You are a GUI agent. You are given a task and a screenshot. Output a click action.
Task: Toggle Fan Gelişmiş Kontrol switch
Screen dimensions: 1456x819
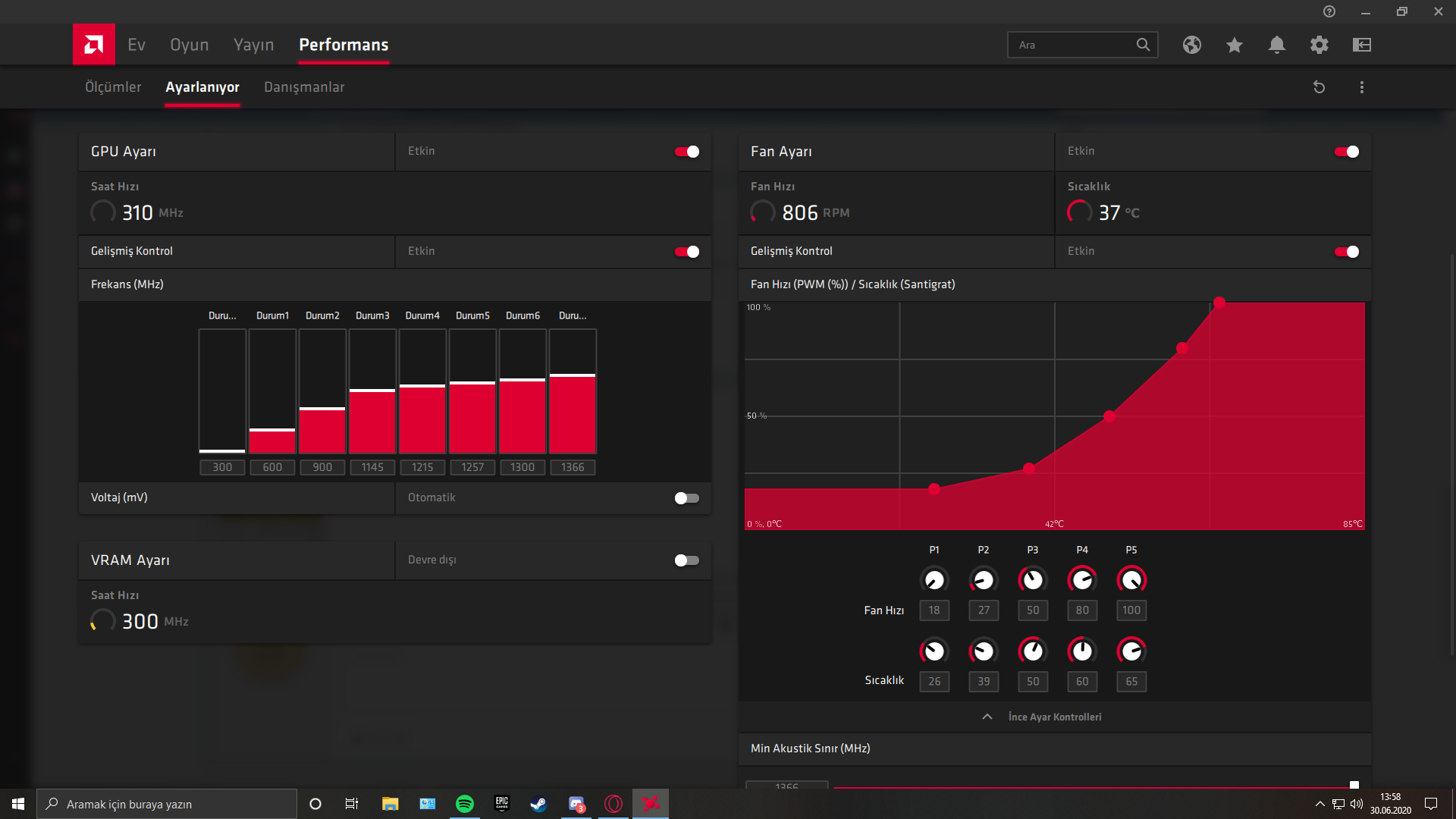[1347, 252]
